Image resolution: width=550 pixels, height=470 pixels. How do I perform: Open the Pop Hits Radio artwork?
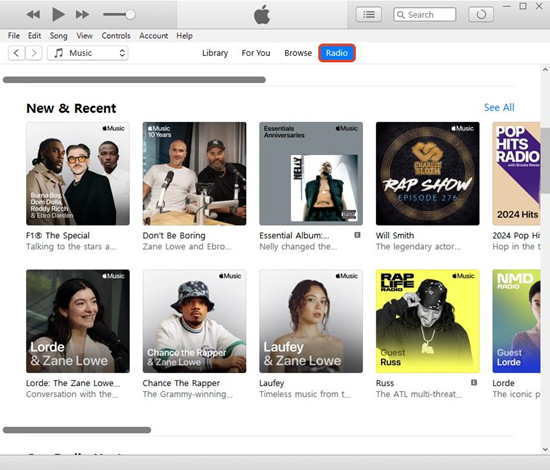click(516, 174)
